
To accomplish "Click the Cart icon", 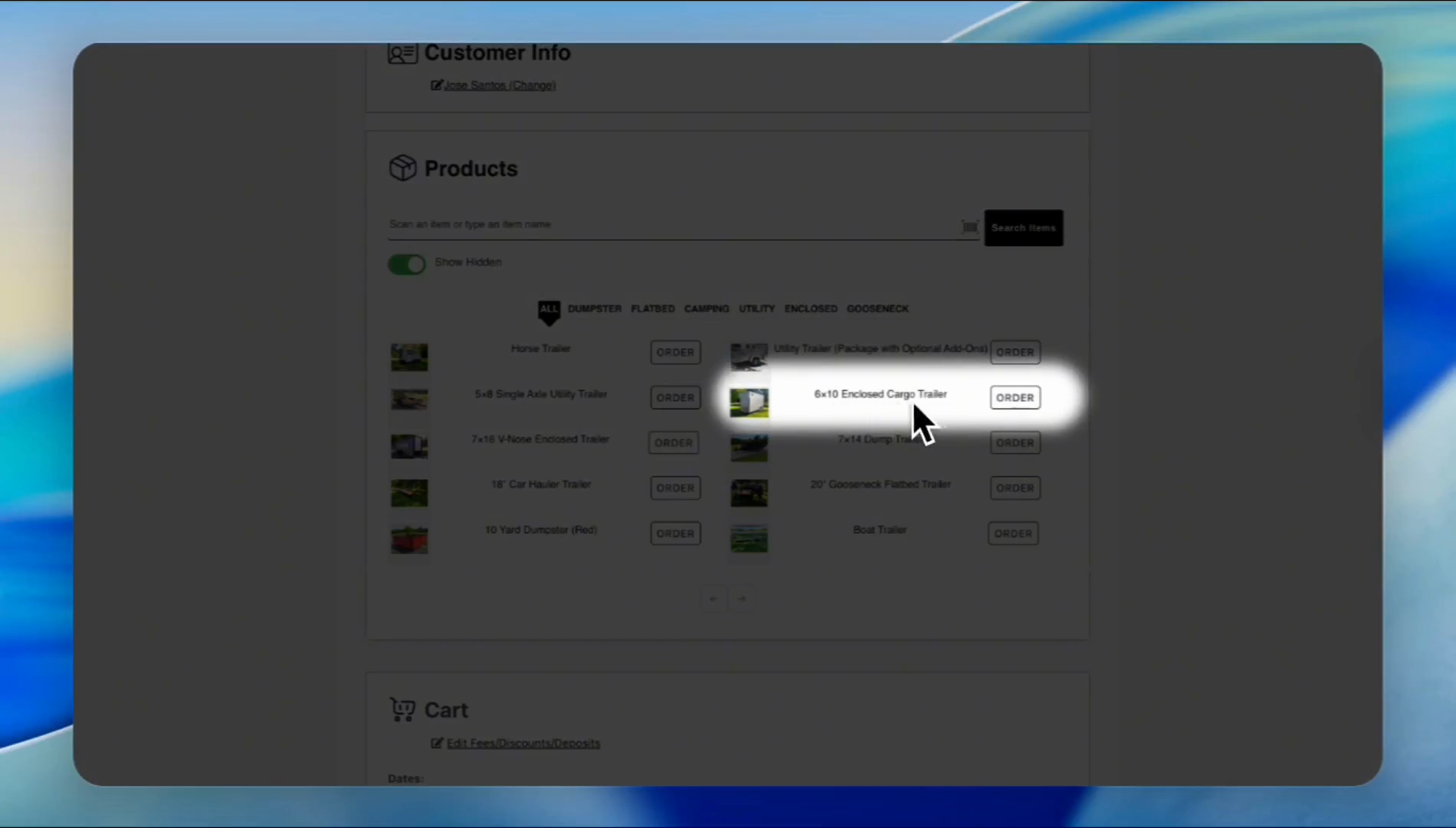I will click(402, 709).
